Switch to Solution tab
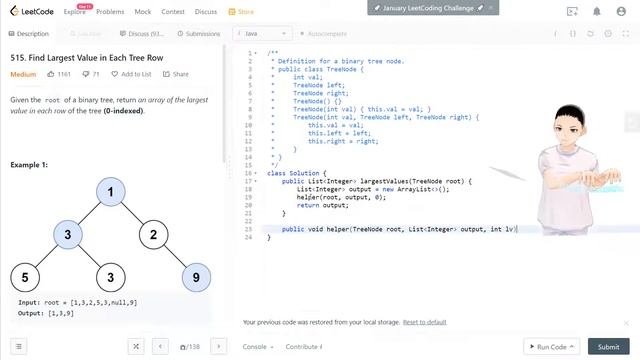 coord(85,34)
